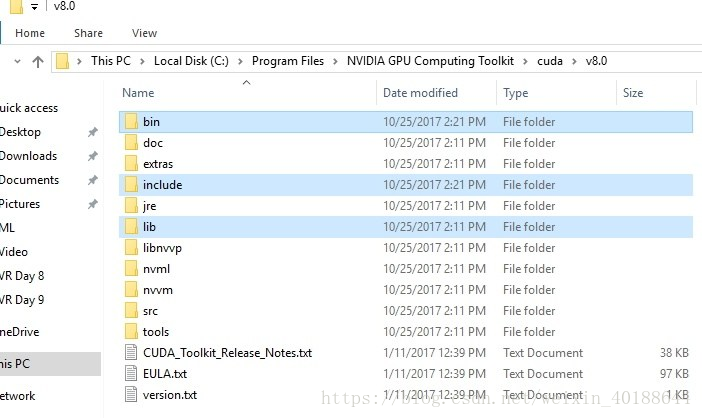
Task: Select the EULA.txt file name
Action: (165, 374)
